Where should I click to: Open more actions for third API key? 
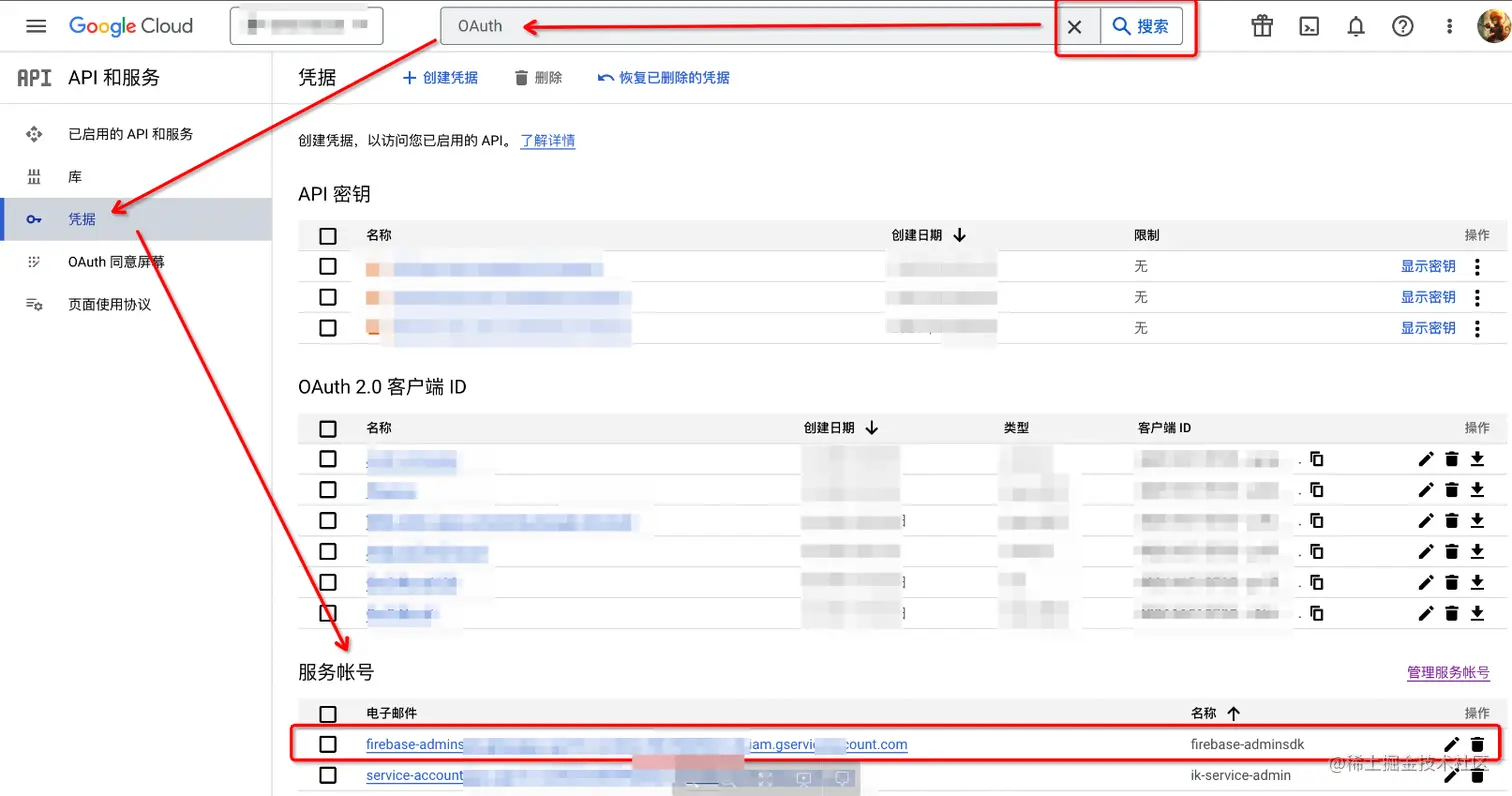click(1477, 328)
